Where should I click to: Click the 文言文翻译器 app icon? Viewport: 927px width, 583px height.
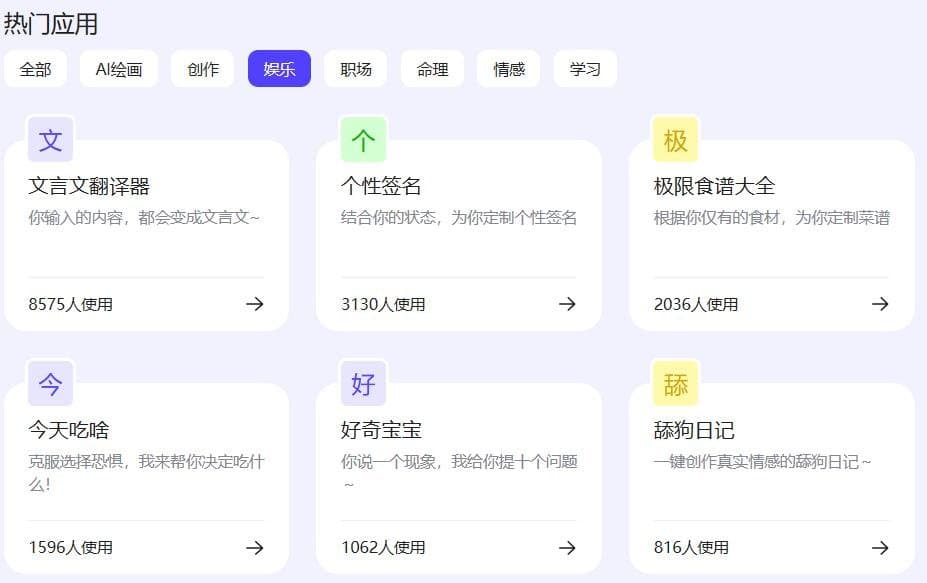point(50,140)
